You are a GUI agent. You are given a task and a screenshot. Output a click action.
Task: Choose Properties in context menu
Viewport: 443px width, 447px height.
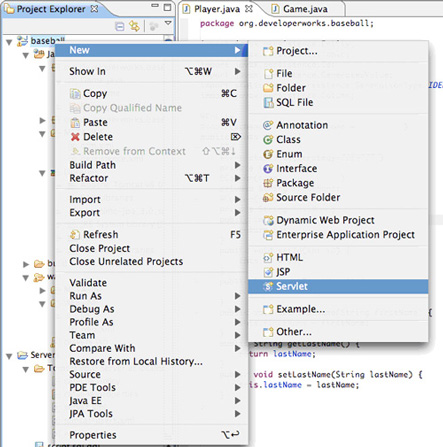pos(151,435)
